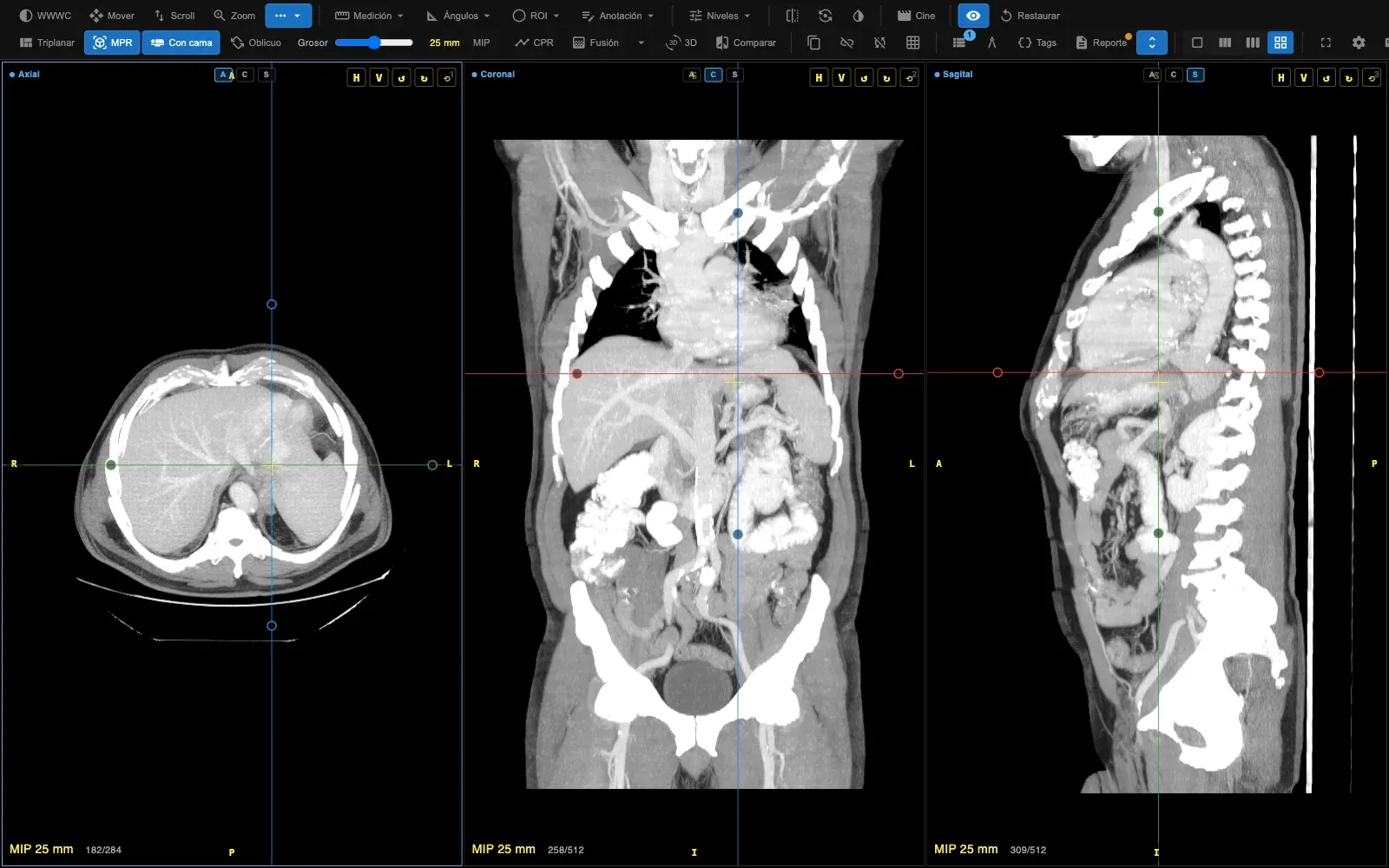
Task: Toggle the unlink viewports icon
Action: [846, 43]
